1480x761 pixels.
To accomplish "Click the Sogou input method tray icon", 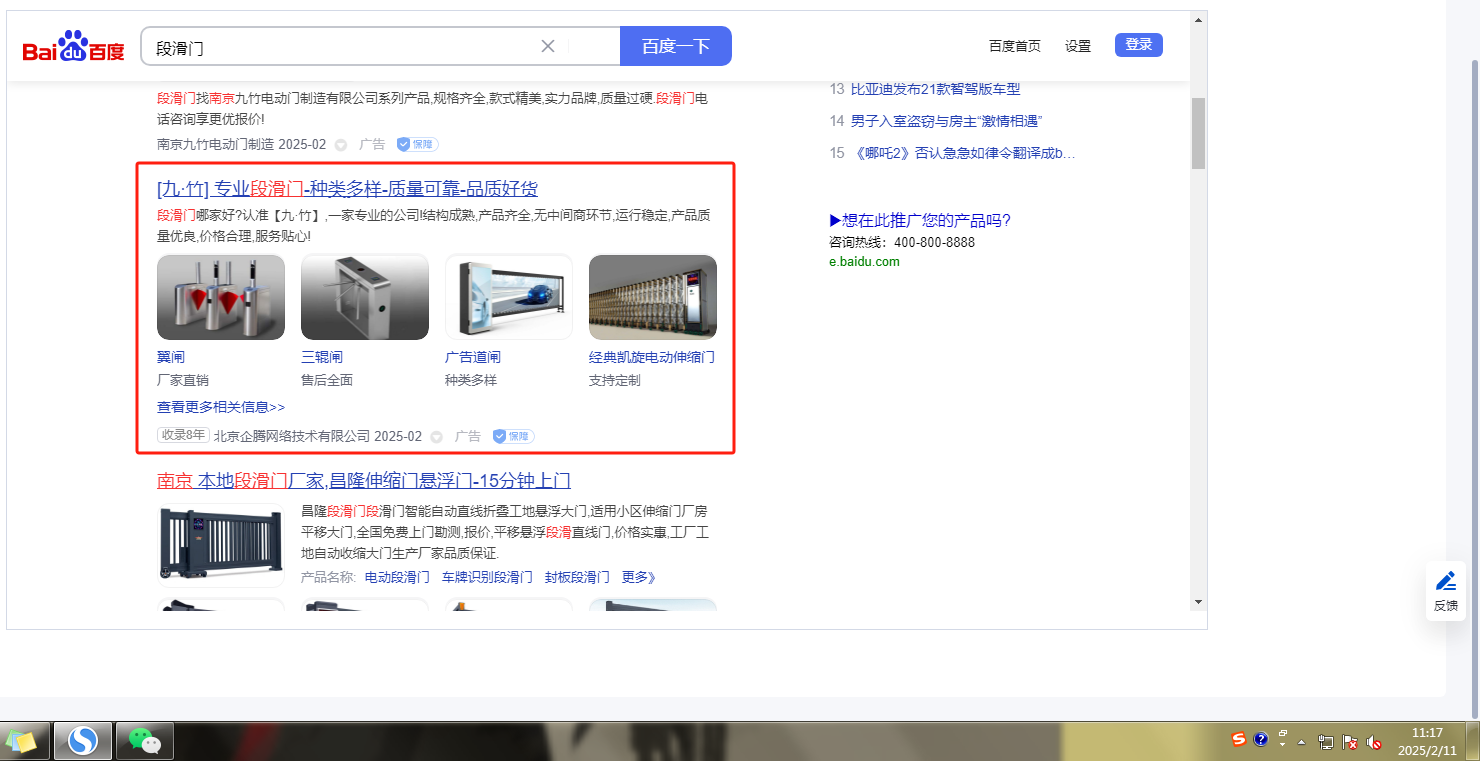I will [x=1239, y=740].
